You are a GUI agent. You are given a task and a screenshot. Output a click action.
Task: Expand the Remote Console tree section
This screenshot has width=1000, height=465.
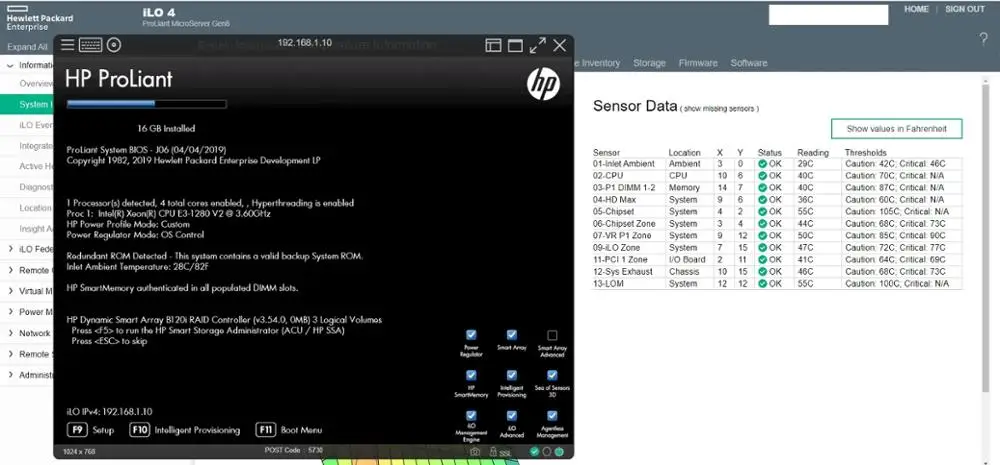10,270
